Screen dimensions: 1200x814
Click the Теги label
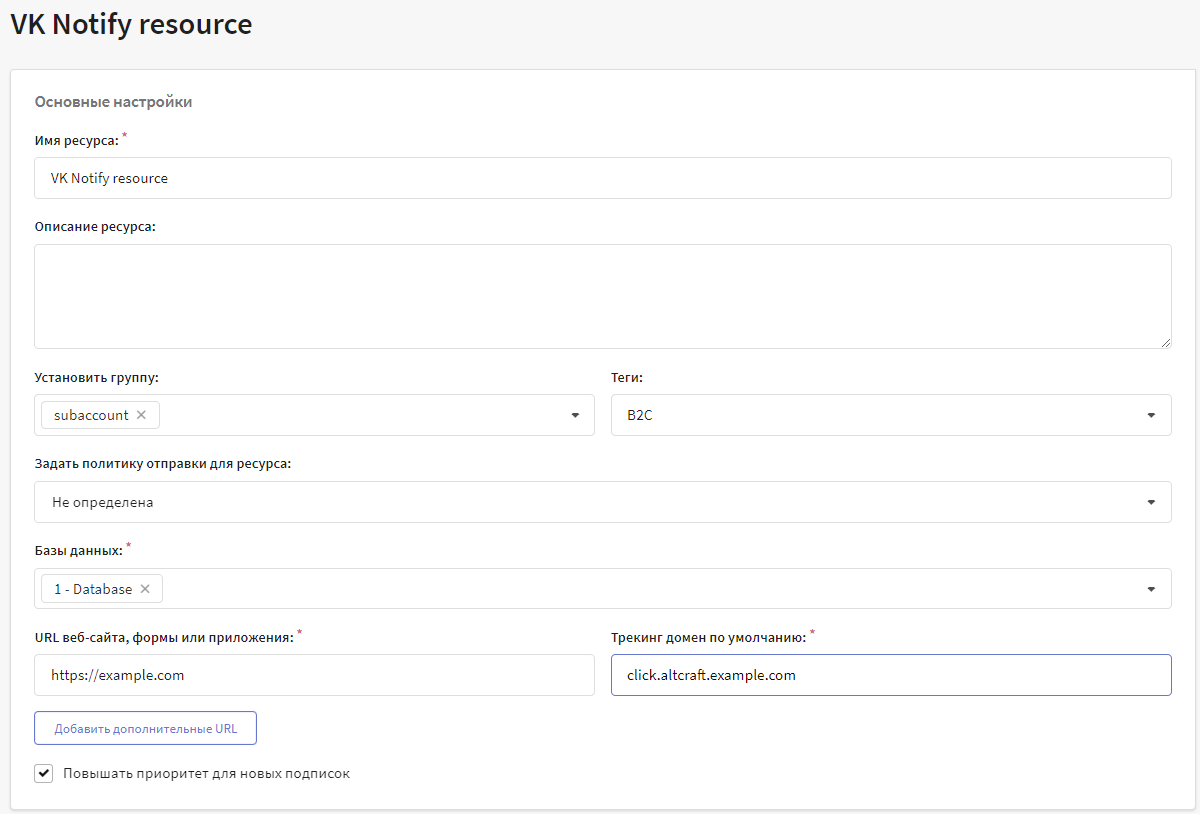627,378
